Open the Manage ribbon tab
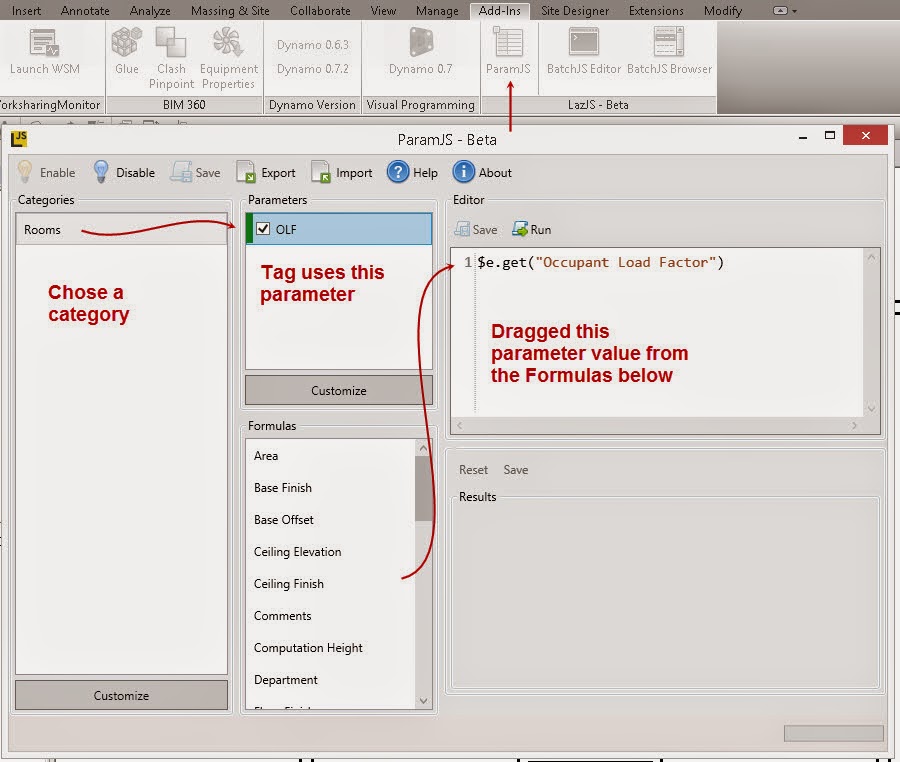 (x=437, y=10)
